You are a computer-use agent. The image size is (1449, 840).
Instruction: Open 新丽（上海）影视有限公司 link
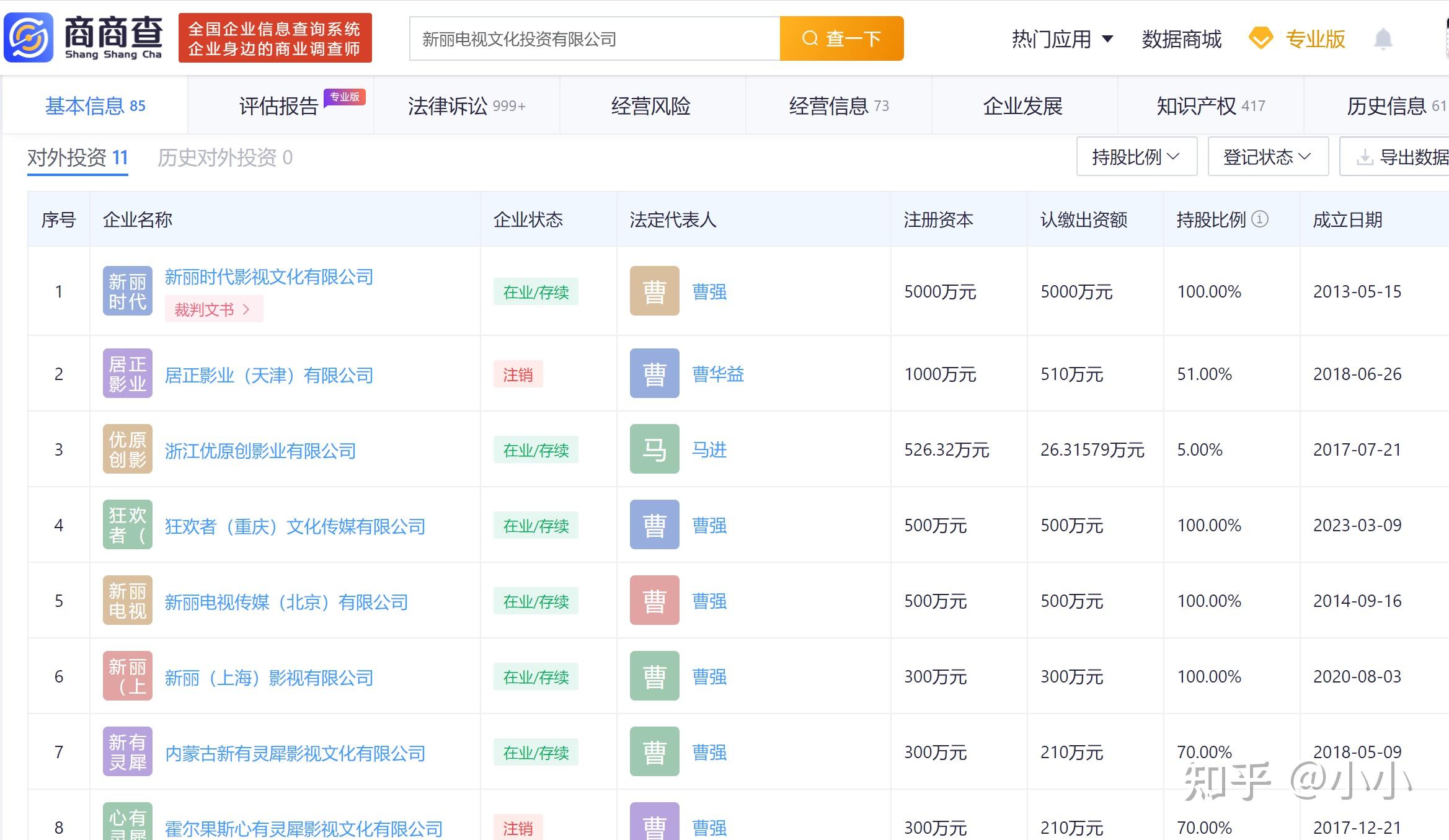[269, 678]
